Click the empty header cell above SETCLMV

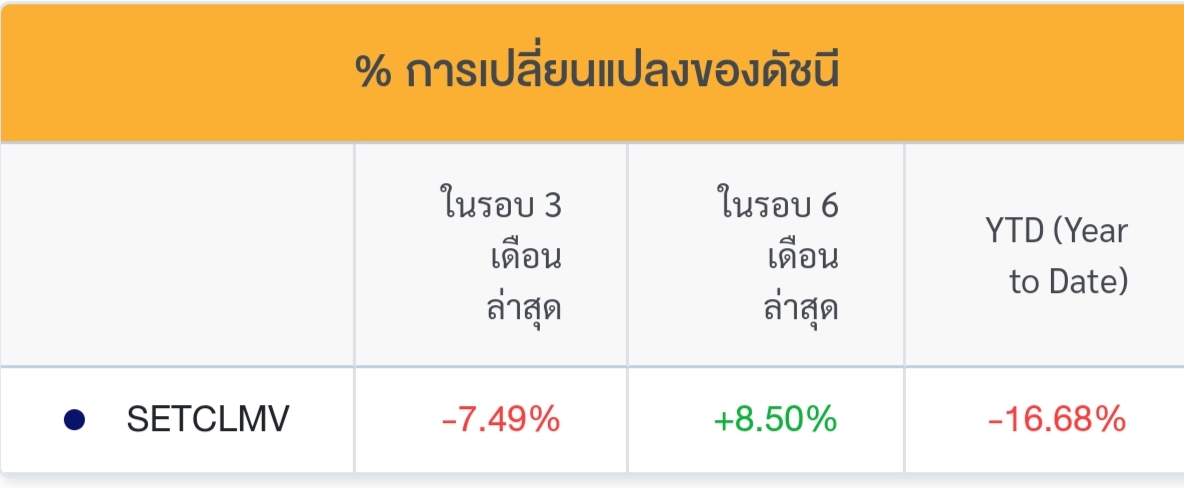coord(177,255)
